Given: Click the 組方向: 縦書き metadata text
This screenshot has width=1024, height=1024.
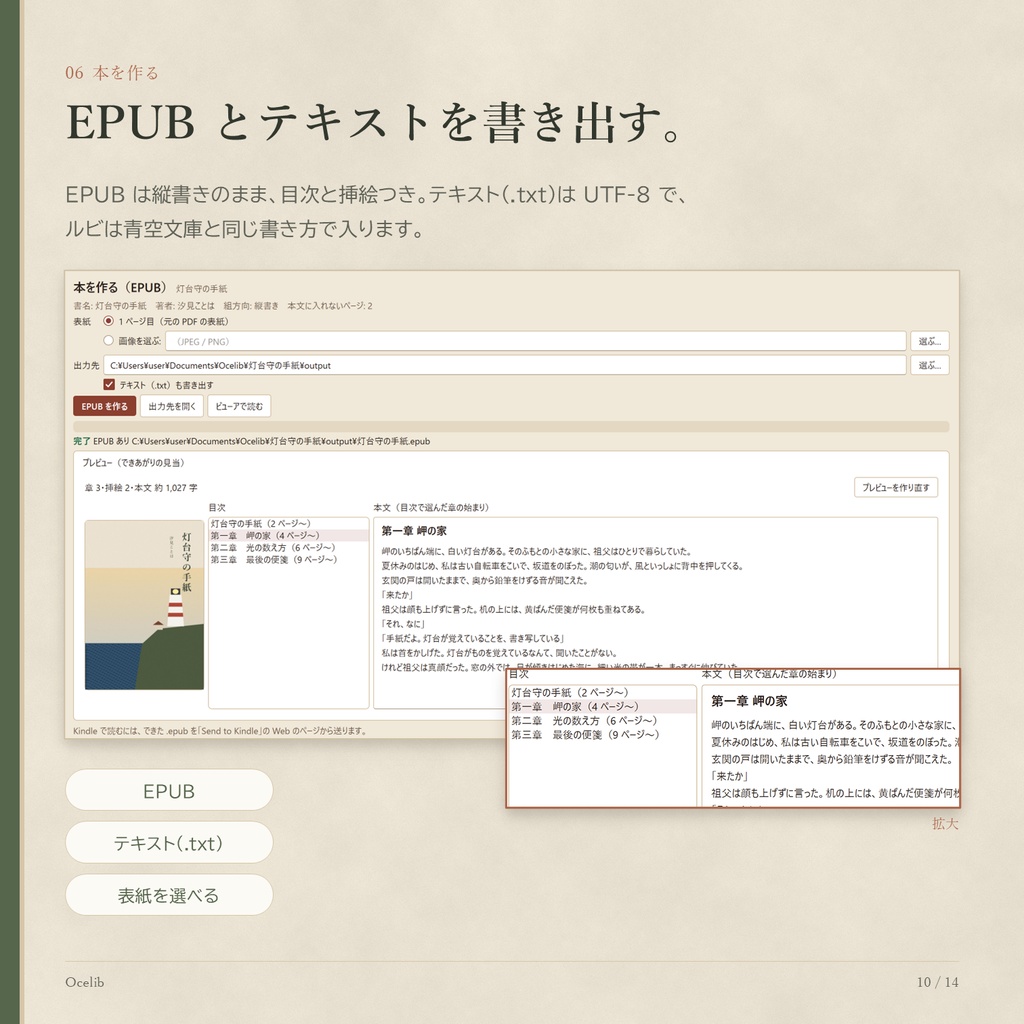Looking at the screenshot, I should pos(251,306).
